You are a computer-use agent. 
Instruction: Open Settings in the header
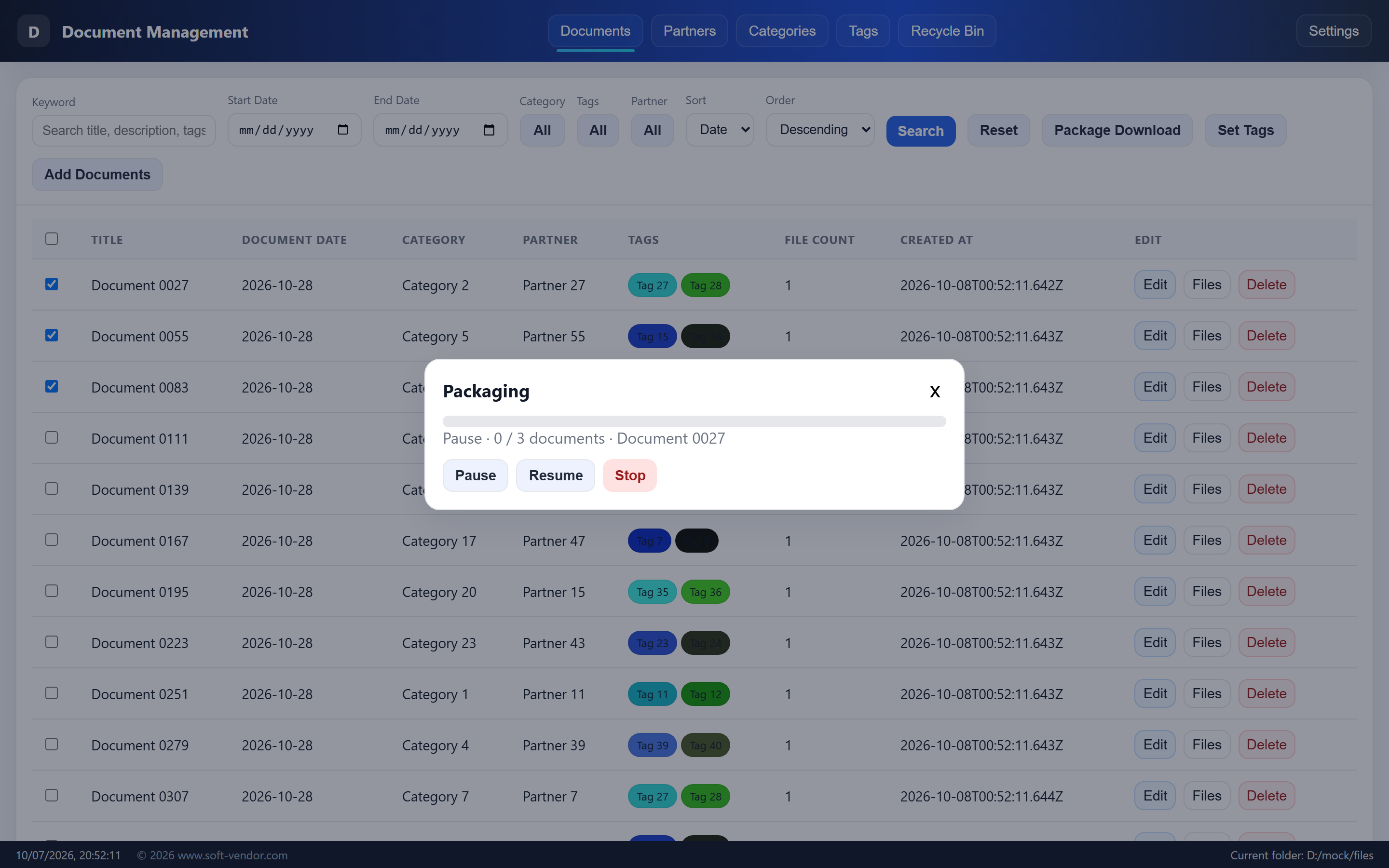pos(1334,31)
